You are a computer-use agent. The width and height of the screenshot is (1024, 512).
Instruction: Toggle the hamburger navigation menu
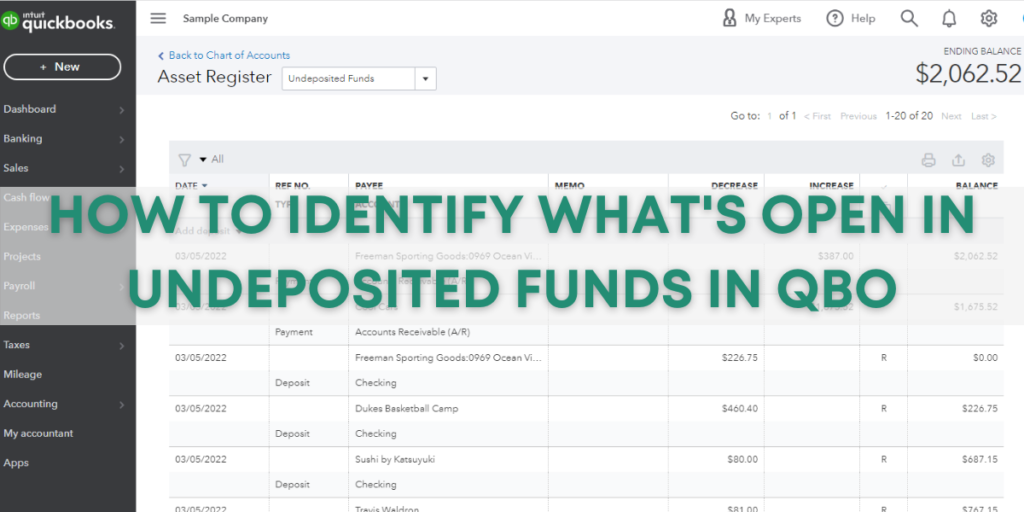pos(158,18)
